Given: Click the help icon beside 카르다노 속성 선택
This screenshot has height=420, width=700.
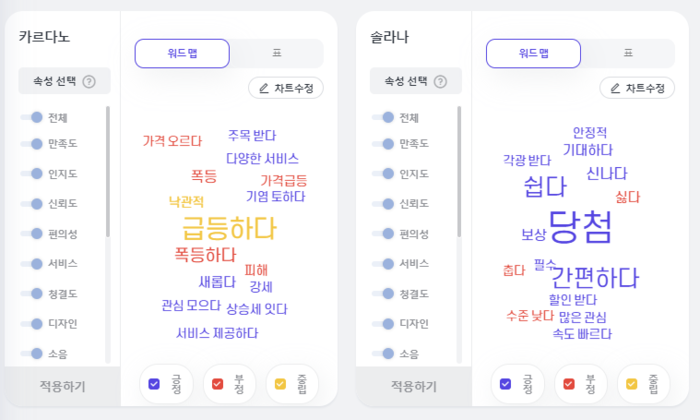Looking at the screenshot, I should 89,82.
